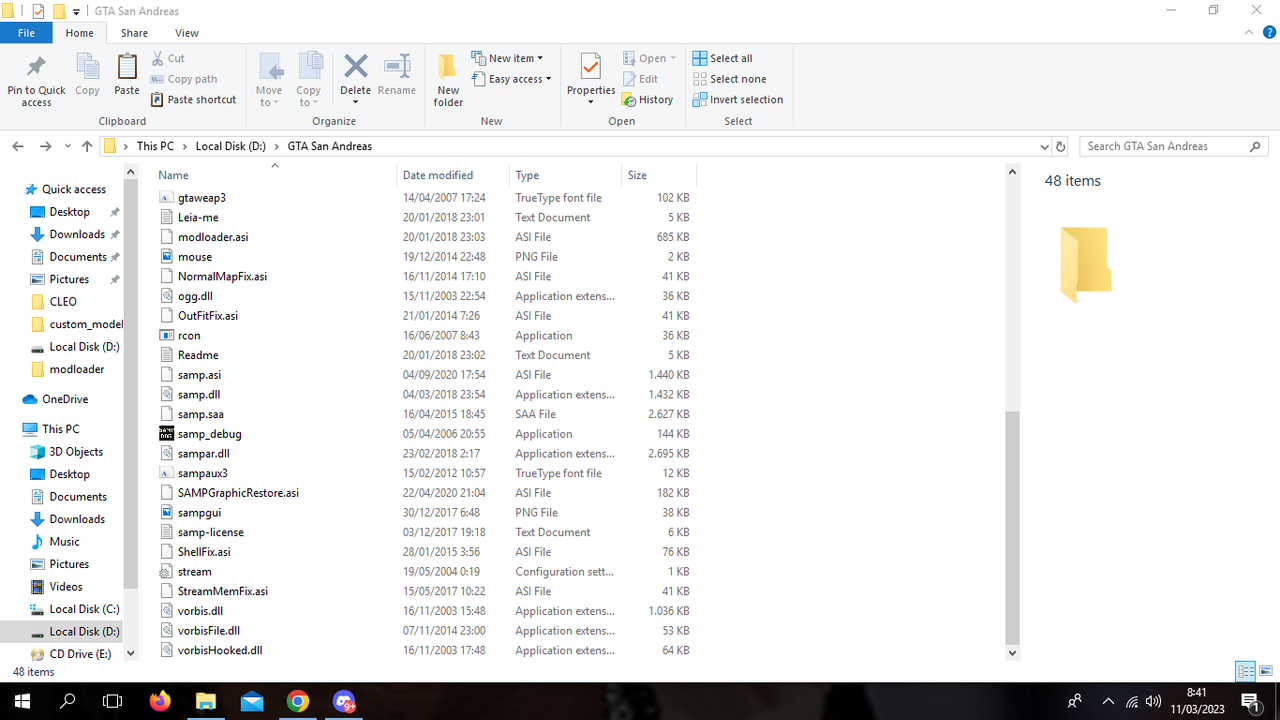Click the Rename icon in the ribbon
The width and height of the screenshot is (1280, 720).
tap(397, 68)
